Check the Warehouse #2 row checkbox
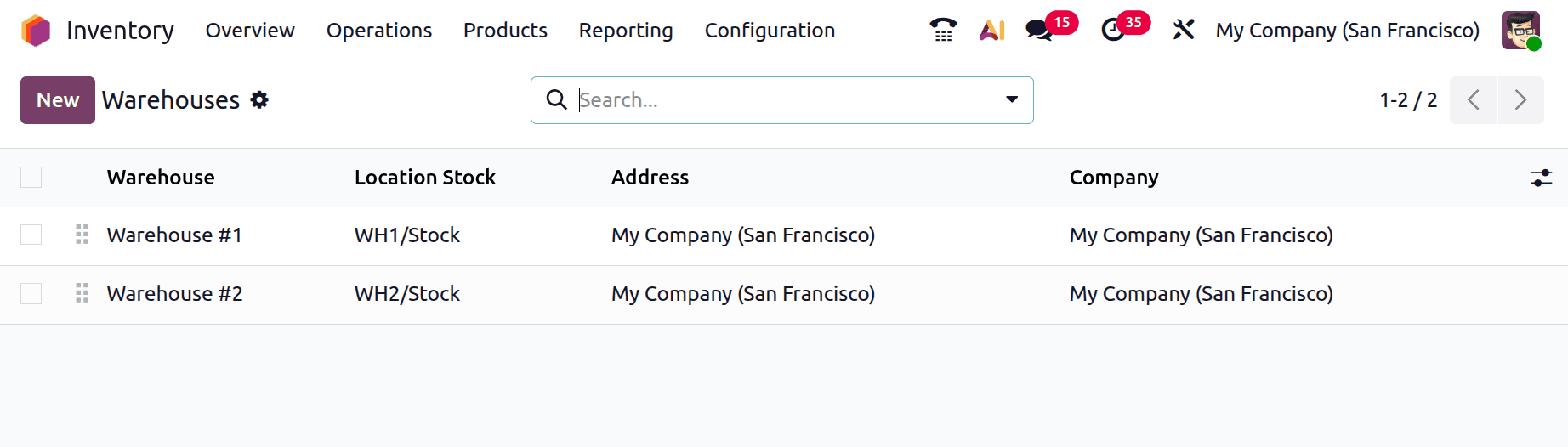The image size is (1568, 447). point(31,293)
